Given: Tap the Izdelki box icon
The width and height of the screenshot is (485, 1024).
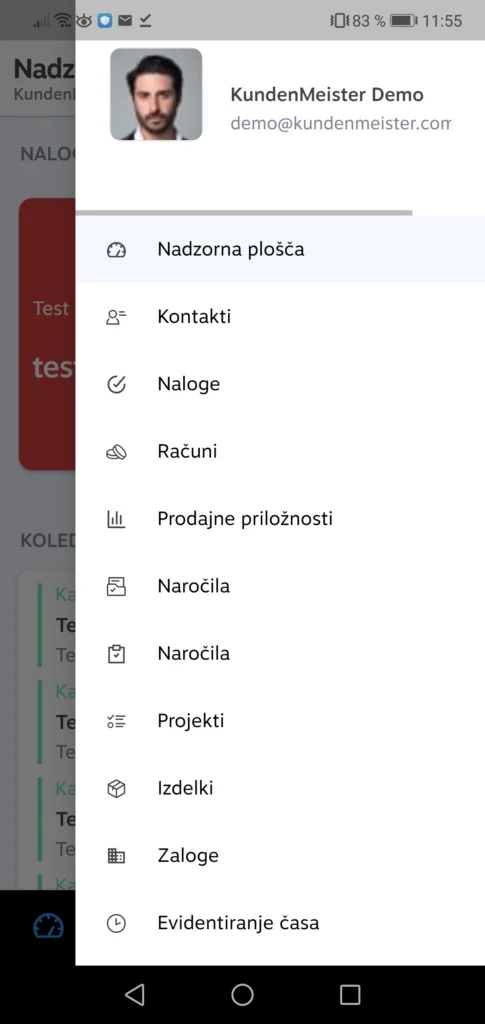Looking at the screenshot, I should [x=116, y=788].
